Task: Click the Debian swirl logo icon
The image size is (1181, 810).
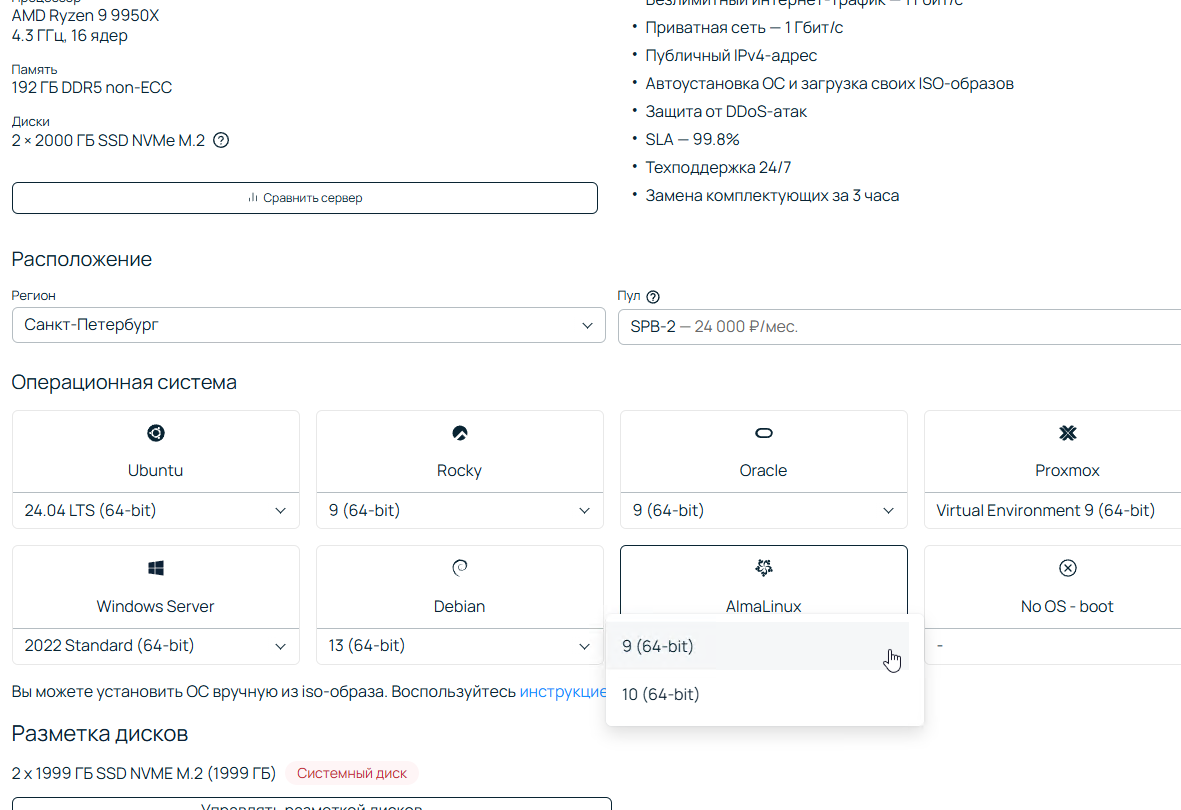Action: point(459,568)
